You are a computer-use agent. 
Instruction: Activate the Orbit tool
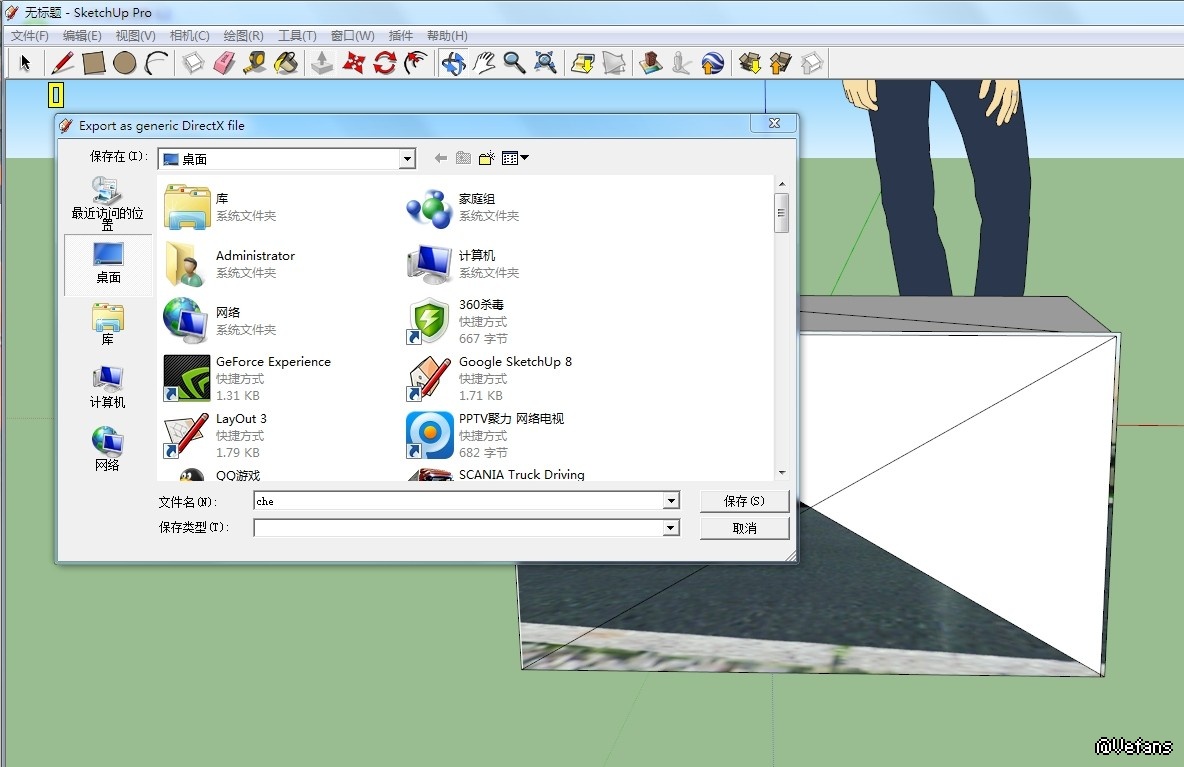point(453,63)
